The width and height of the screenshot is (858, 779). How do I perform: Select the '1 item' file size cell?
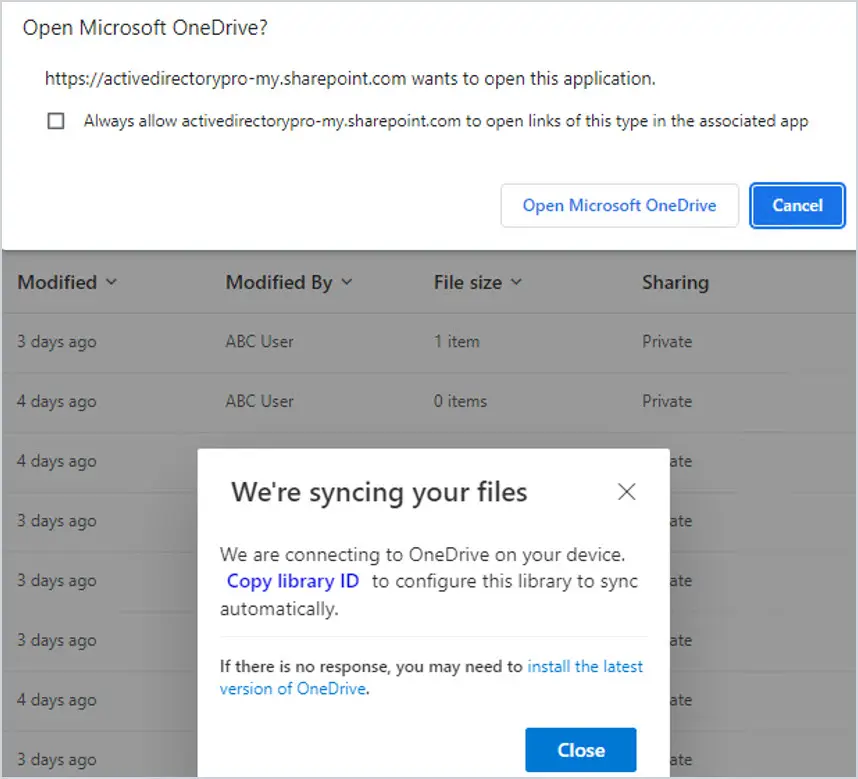point(456,341)
